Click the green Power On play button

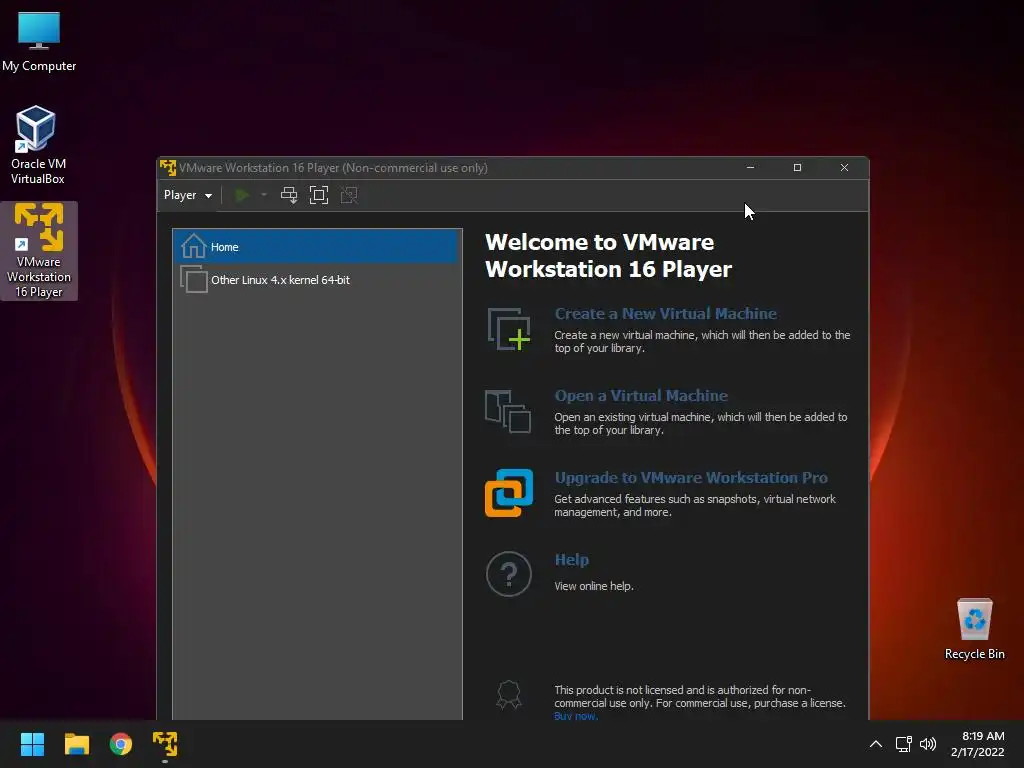(242, 195)
